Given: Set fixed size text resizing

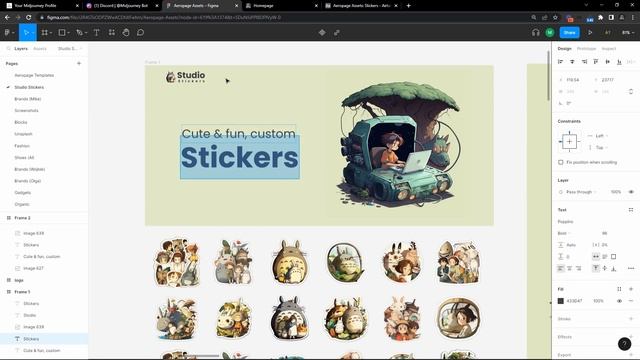Looking at the screenshot, I should tap(613, 256).
